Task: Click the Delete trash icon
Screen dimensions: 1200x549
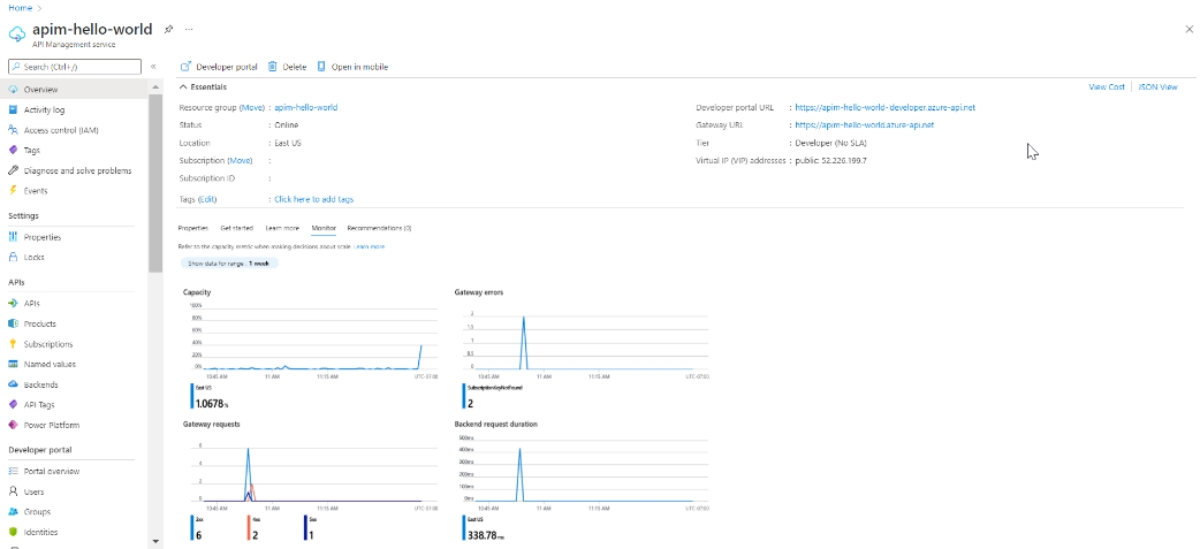Action: 272,67
